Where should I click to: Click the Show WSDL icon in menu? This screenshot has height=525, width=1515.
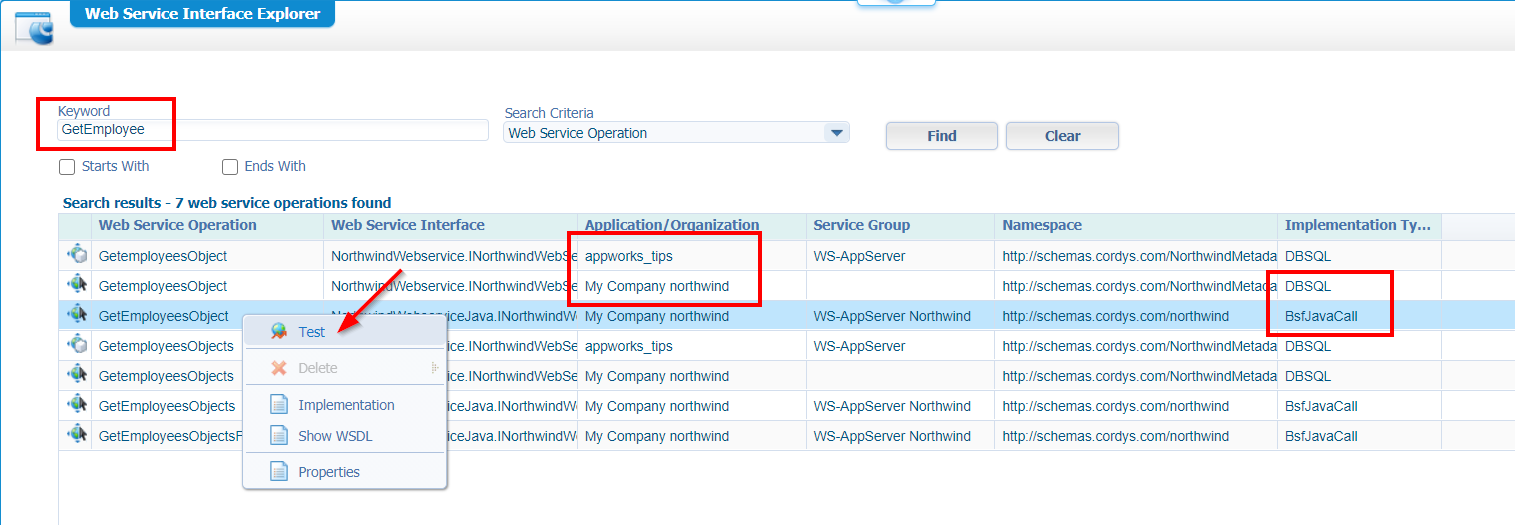tap(279, 436)
